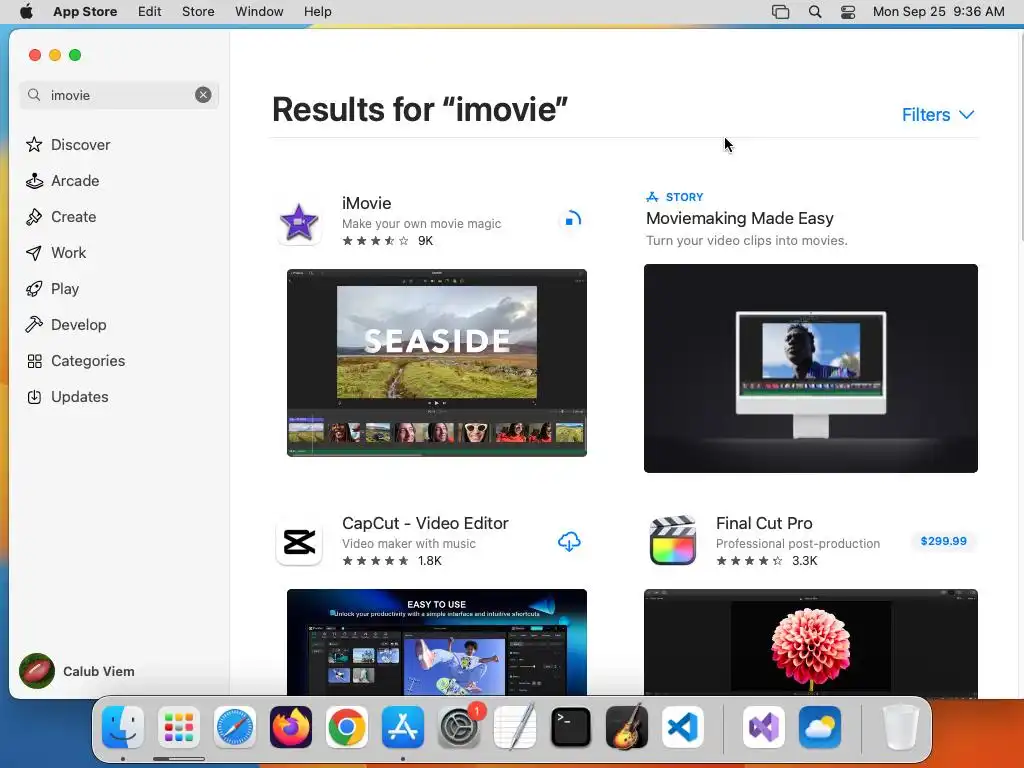Open Moviemaking Made Easy story
Image resolution: width=1024 pixels, height=768 pixels.
click(x=739, y=218)
